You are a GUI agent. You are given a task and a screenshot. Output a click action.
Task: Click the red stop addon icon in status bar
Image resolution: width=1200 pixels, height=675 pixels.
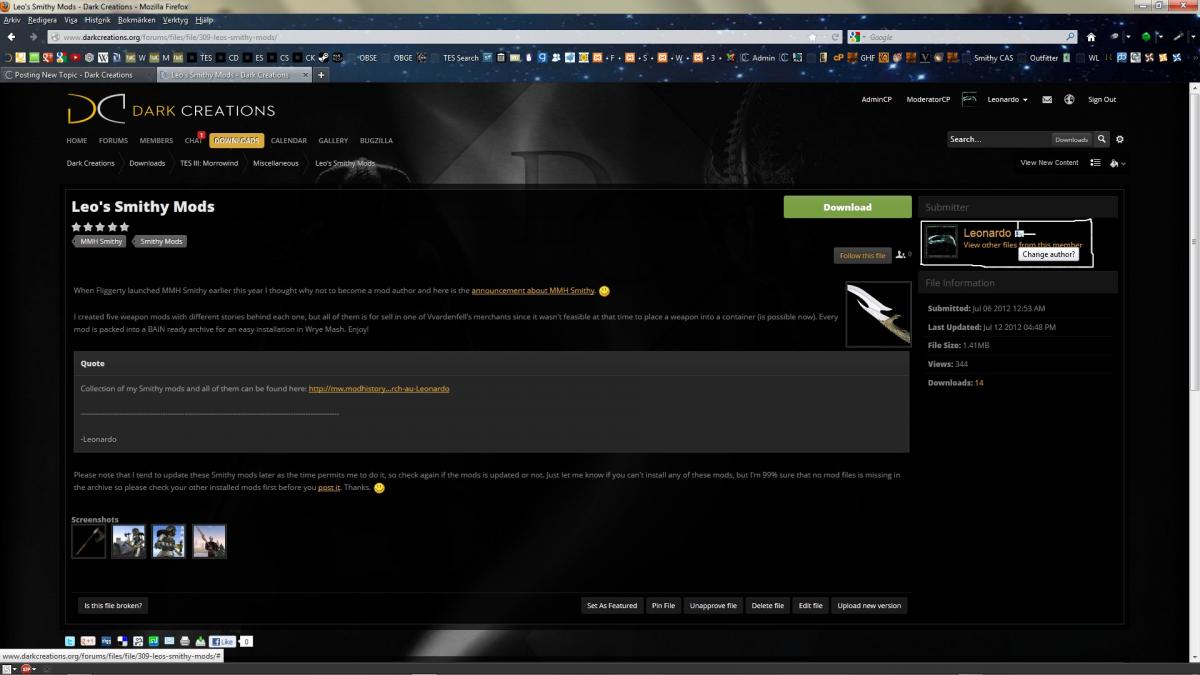pyautogui.click(x=25, y=668)
